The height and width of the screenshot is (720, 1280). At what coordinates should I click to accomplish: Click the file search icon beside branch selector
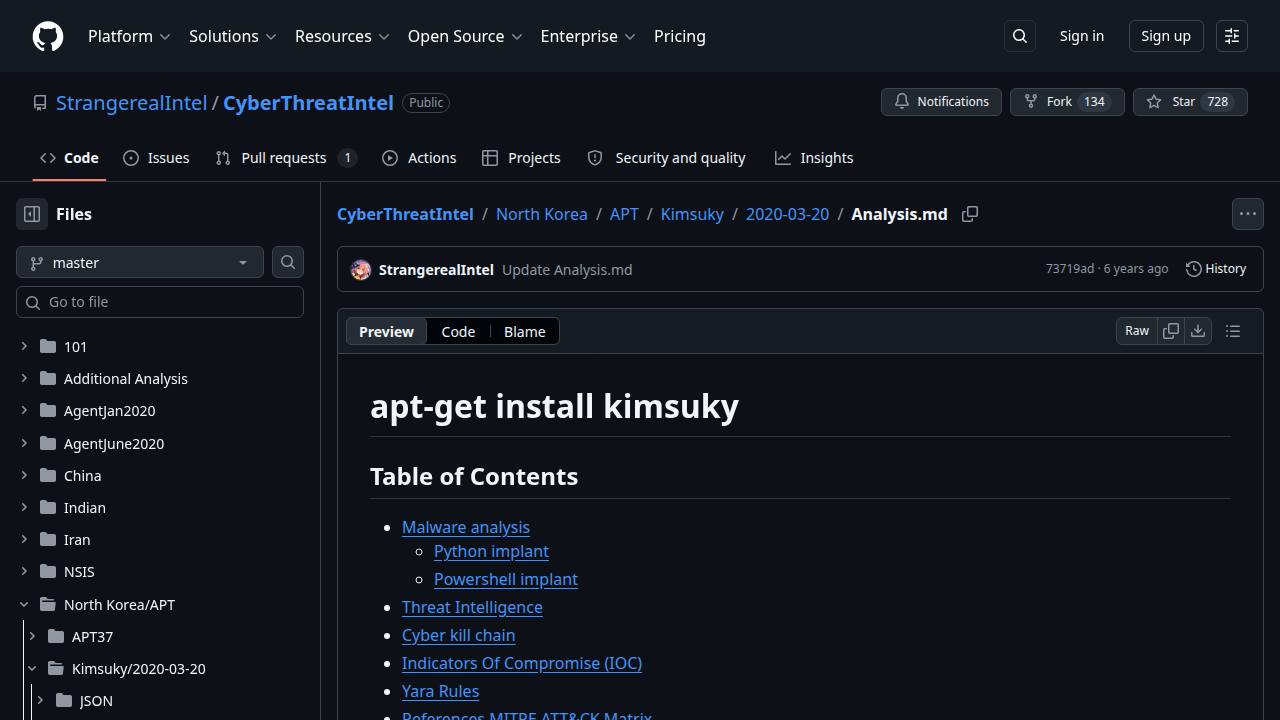pos(288,262)
